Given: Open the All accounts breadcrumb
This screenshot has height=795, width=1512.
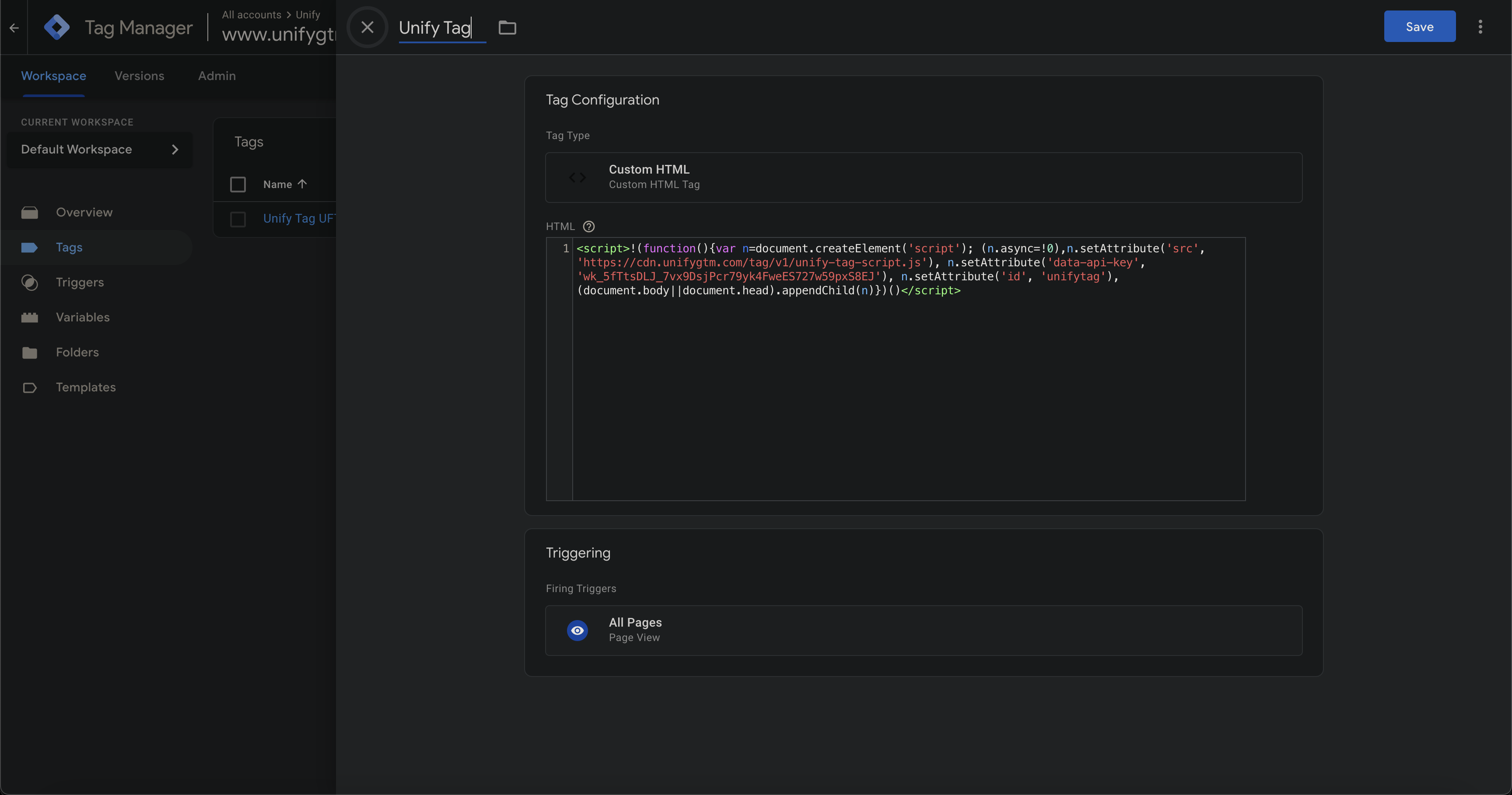Looking at the screenshot, I should click(251, 15).
